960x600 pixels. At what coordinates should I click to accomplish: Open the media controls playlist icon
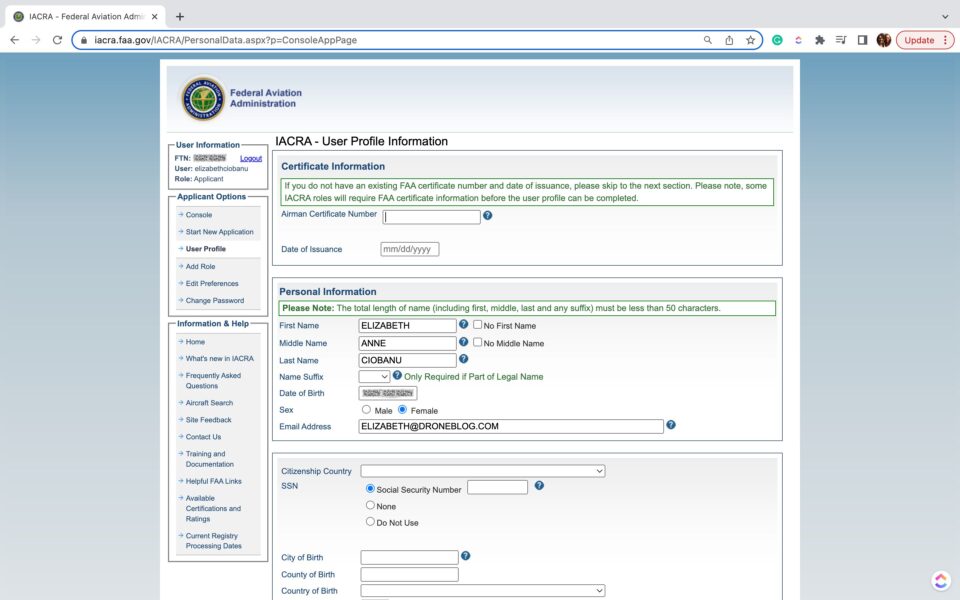[x=841, y=40]
